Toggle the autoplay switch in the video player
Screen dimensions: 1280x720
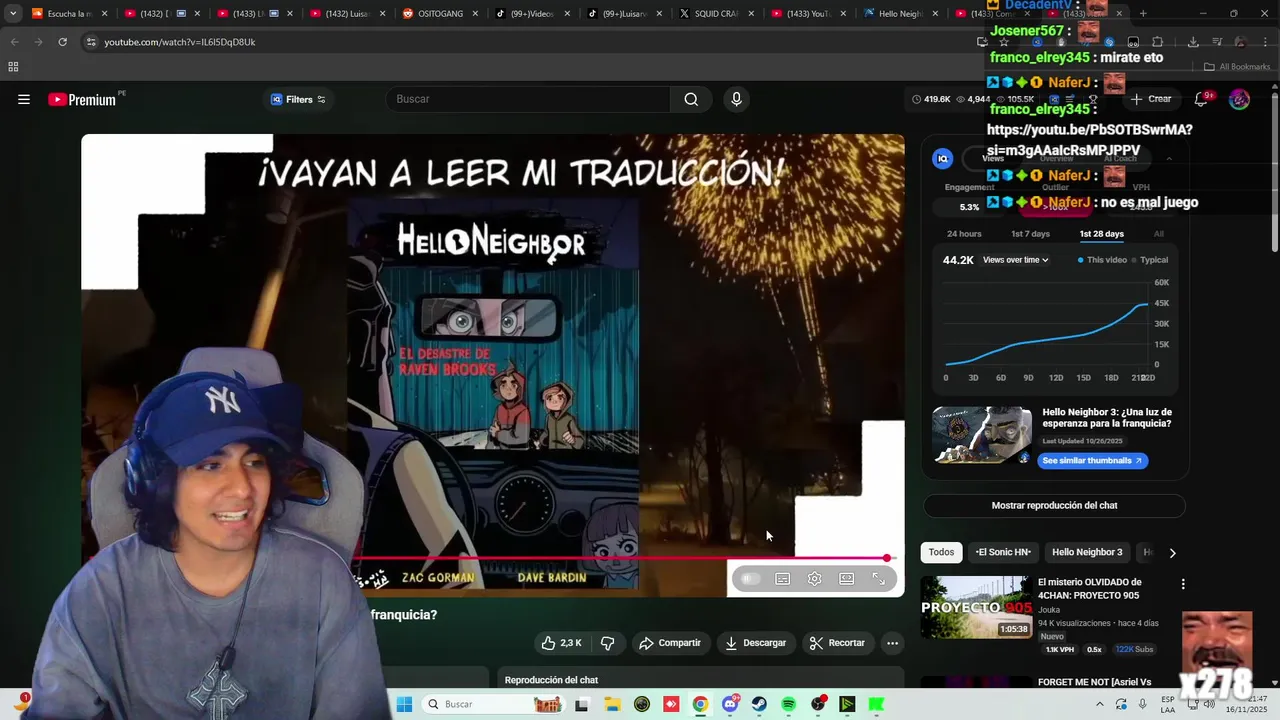tap(750, 579)
